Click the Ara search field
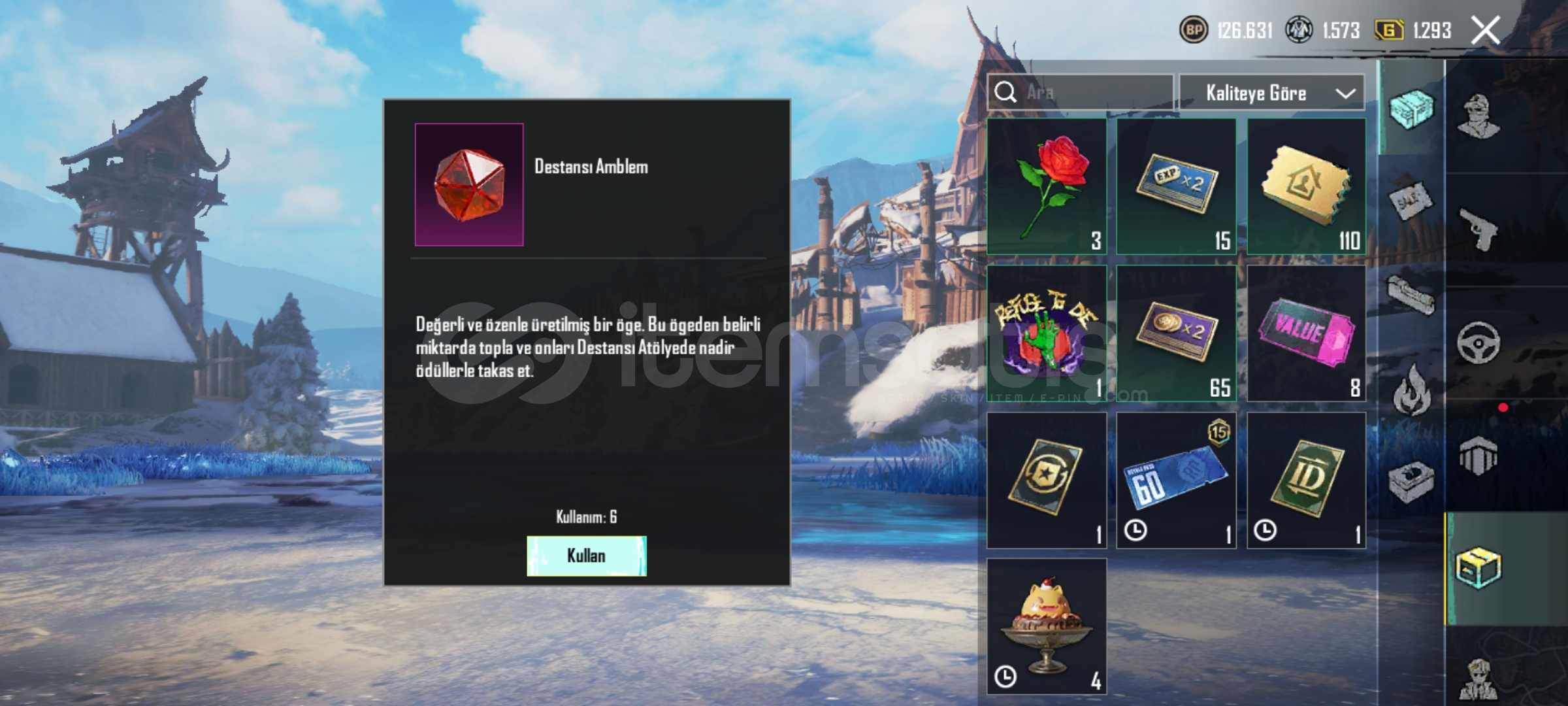The image size is (1568, 706). (1080, 93)
